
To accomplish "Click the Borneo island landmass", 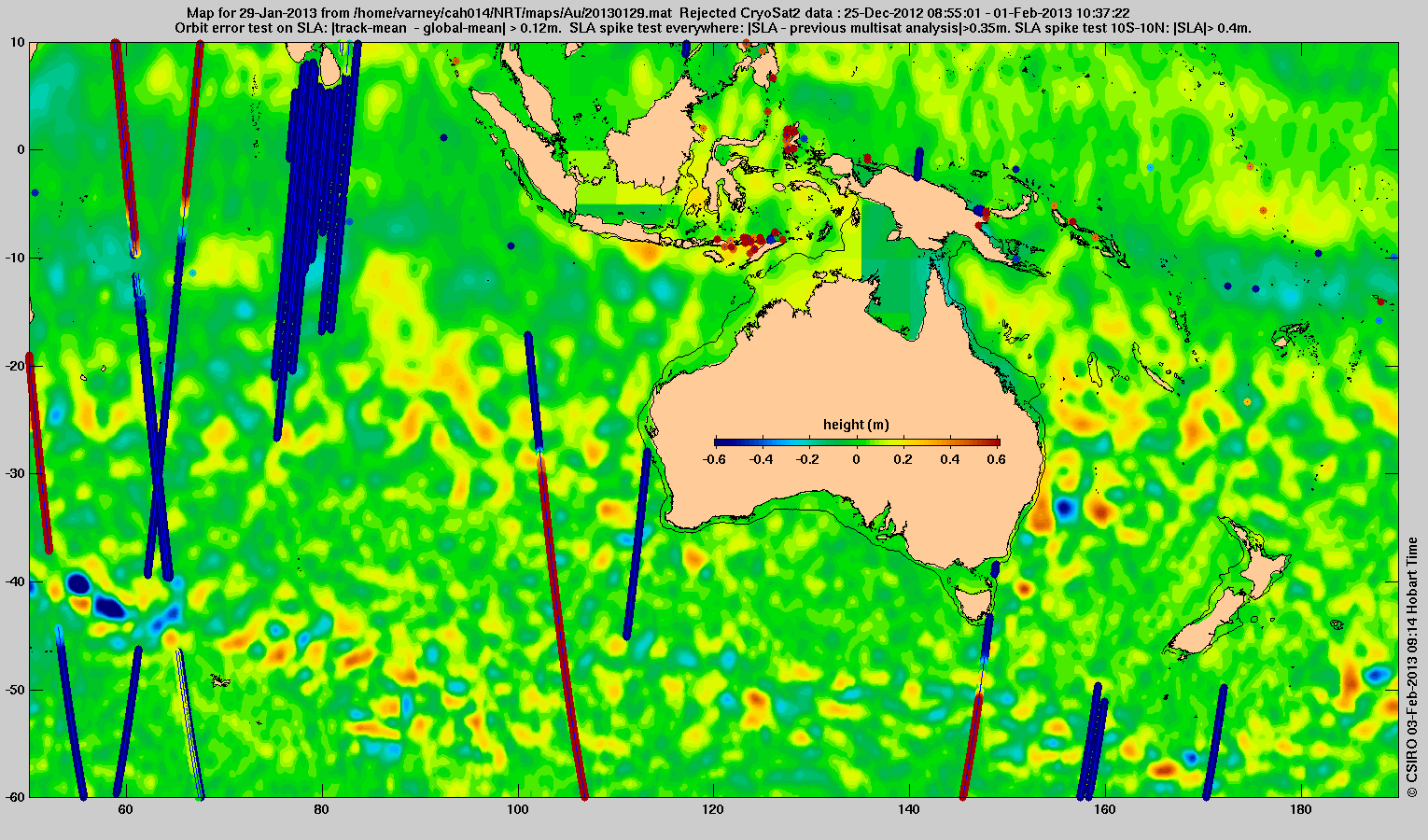I will (651, 140).
